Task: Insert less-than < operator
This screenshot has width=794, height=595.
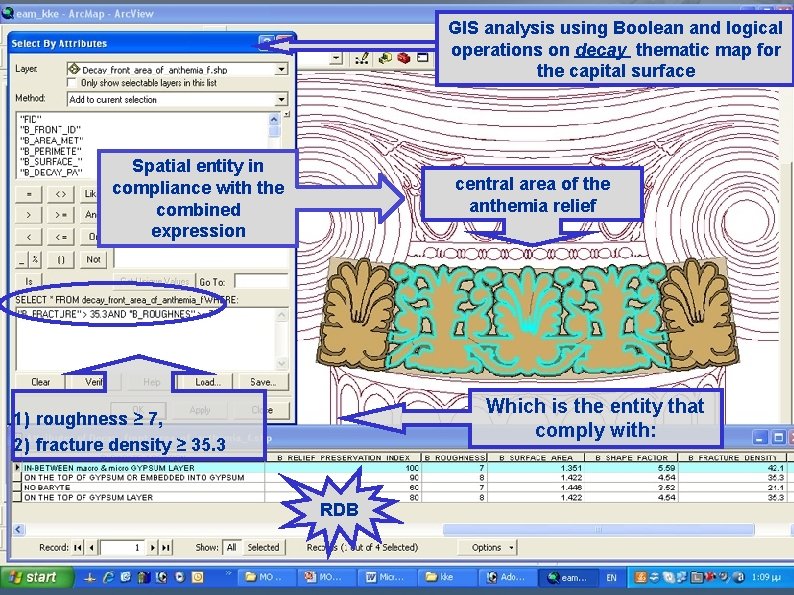Action: pyautogui.click(x=29, y=236)
